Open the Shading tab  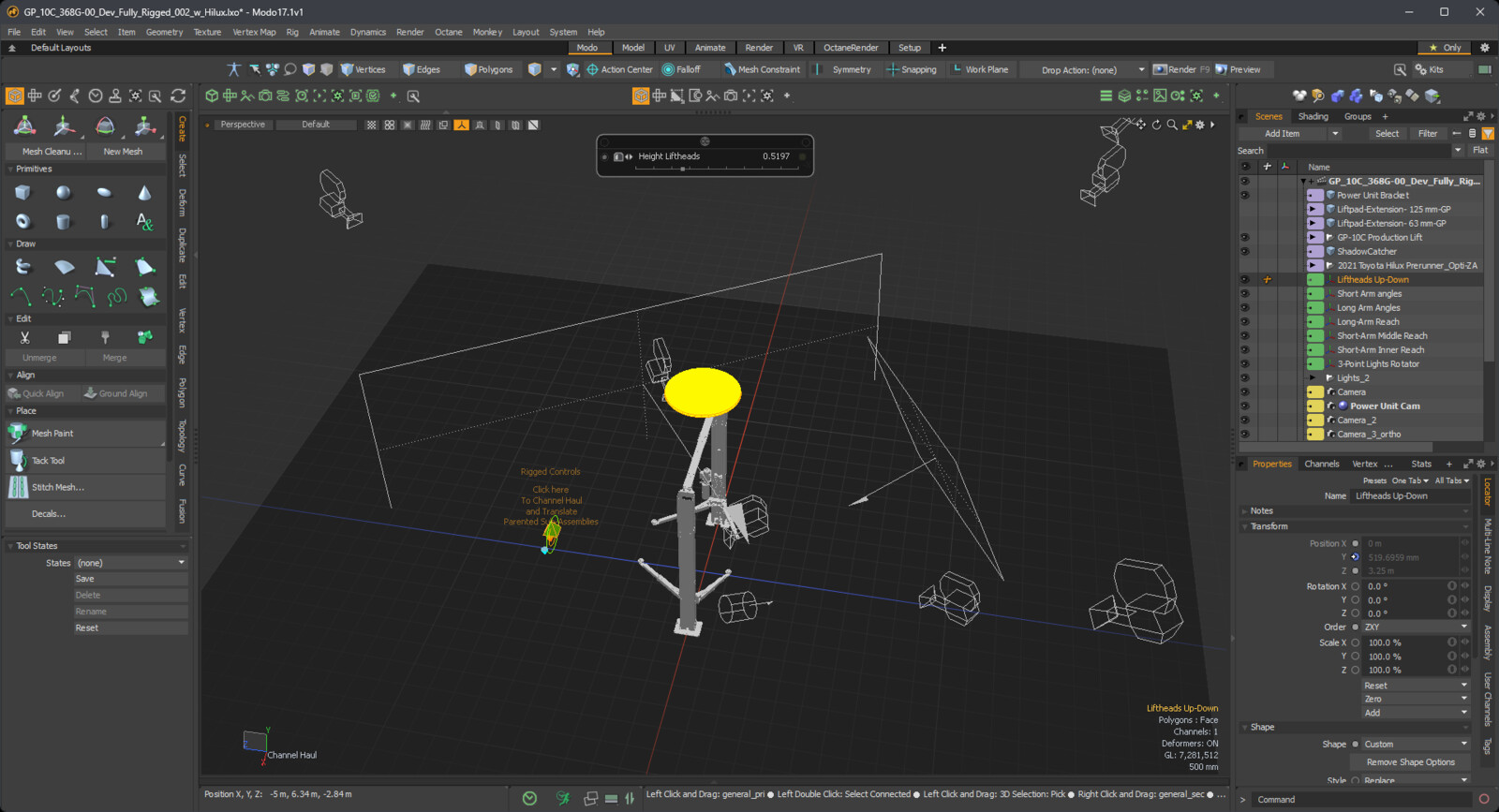point(1313,116)
